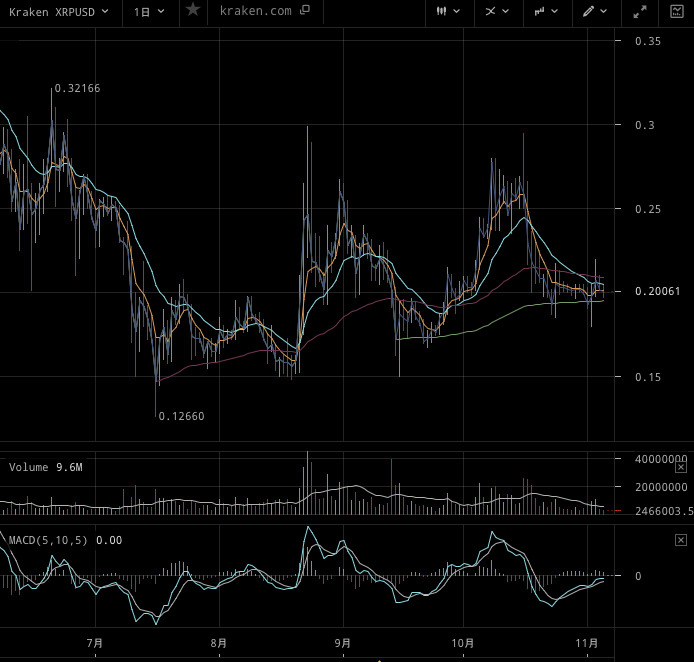694x662 pixels.
Task: Click the 8月 date axis label
Action: pos(219,643)
